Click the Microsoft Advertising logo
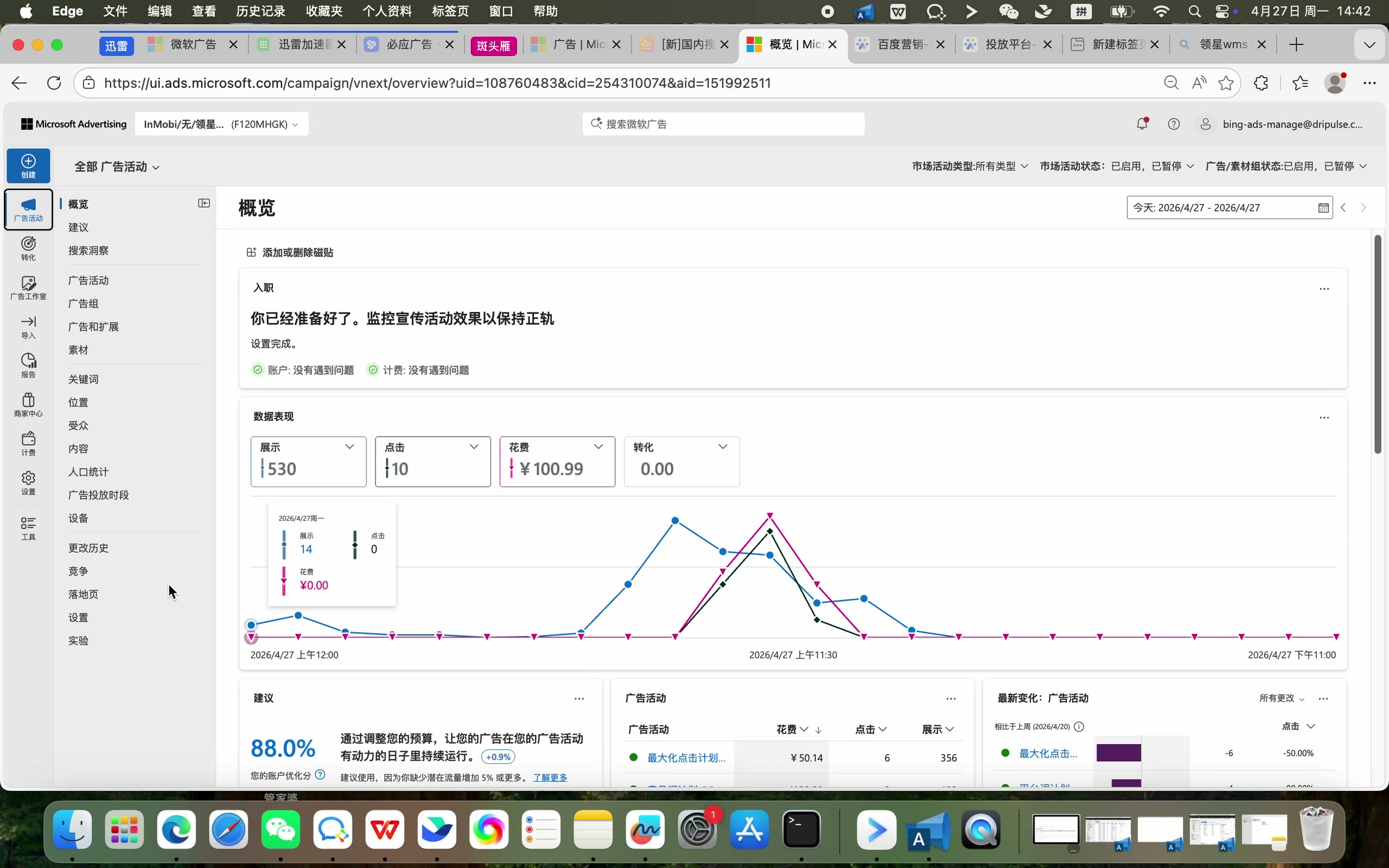1389x868 pixels. pyautogui.click(x=74, y=124)
